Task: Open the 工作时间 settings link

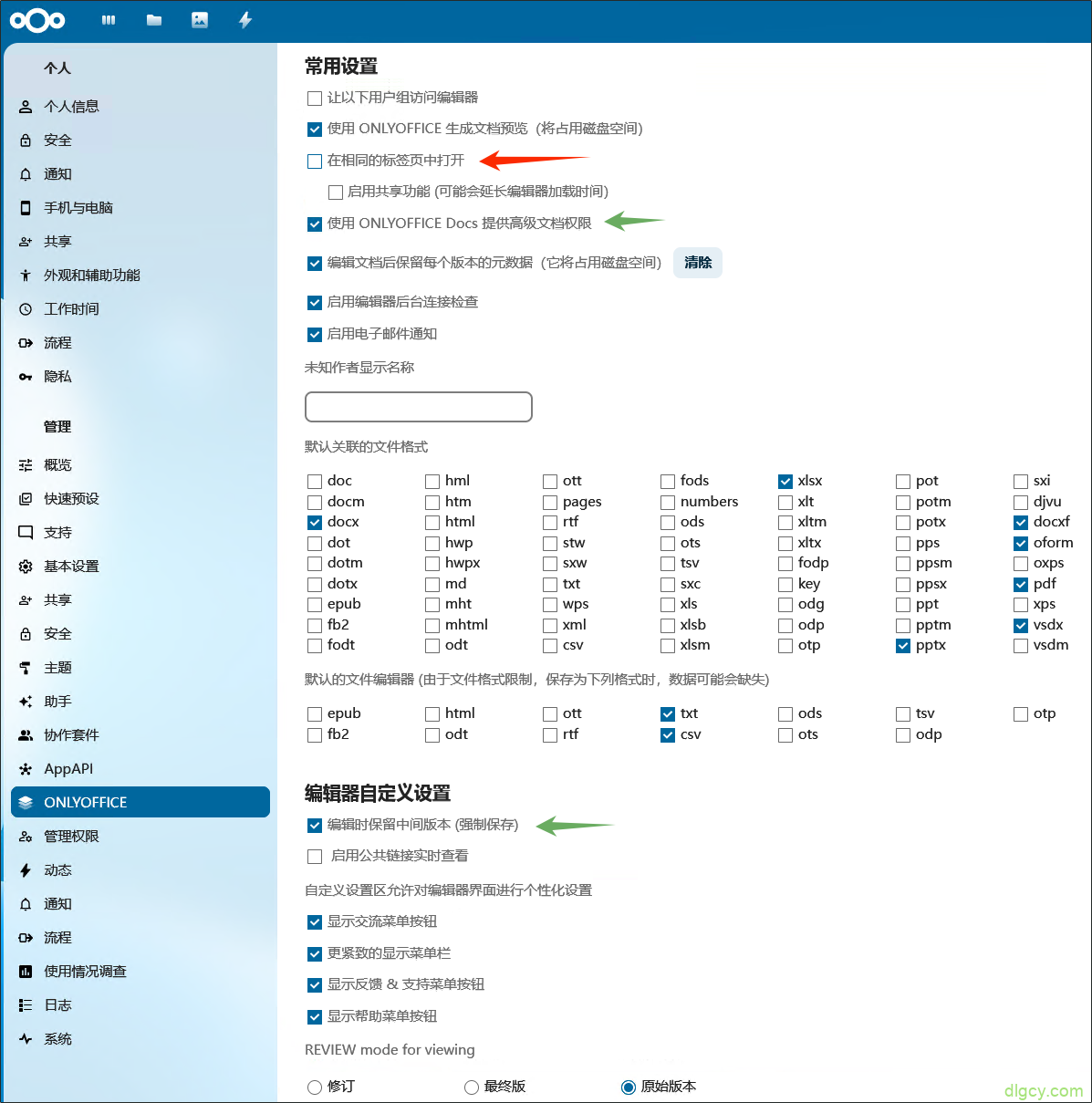Action: point(140,309)
